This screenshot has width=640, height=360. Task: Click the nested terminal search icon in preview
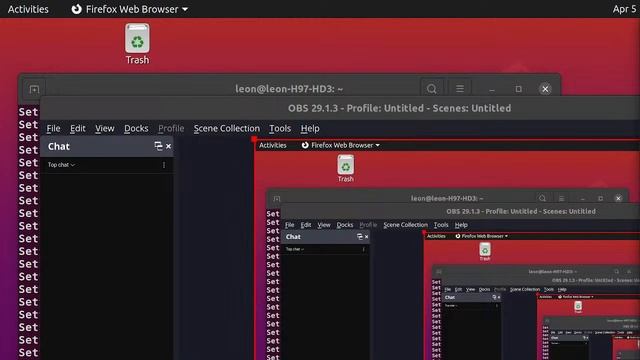click(542, 198)
